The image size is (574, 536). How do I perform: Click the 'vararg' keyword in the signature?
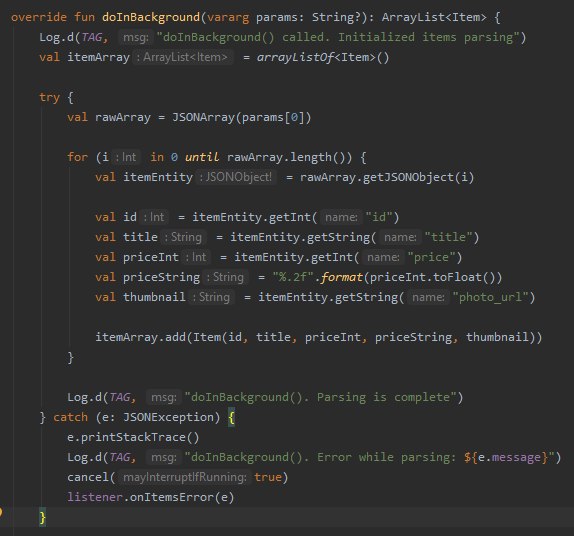pyautogui.click(x=228, y=17)
